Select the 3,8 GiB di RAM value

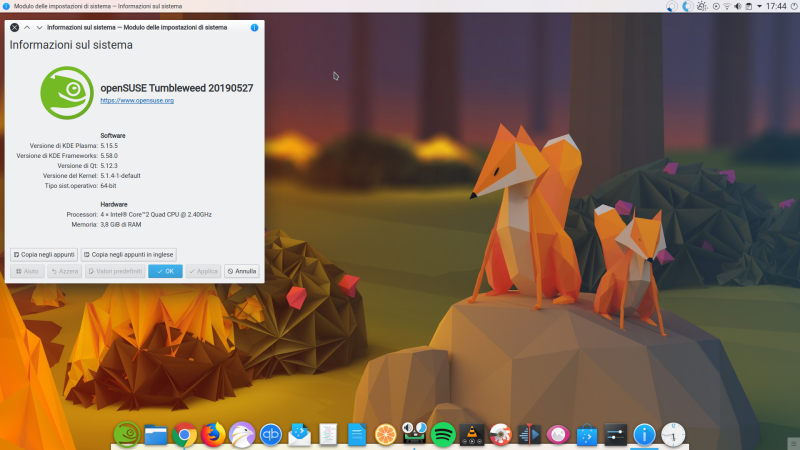pyautogui.click(x=121, y=224)
